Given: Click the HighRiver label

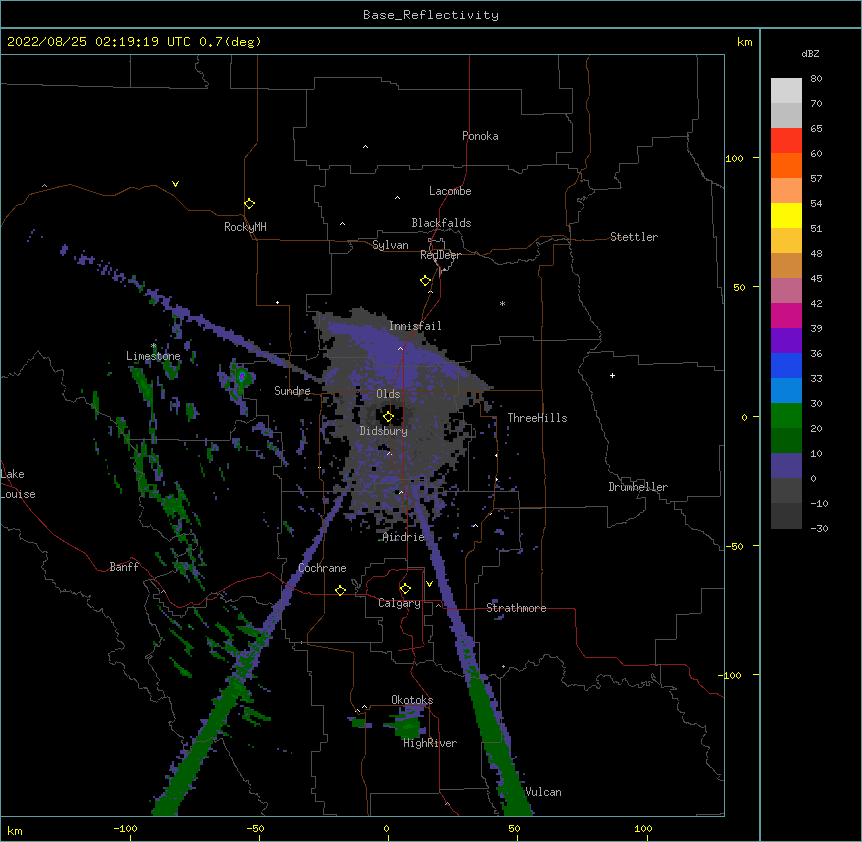Looking at the screenshot, I should click(429, 743).
